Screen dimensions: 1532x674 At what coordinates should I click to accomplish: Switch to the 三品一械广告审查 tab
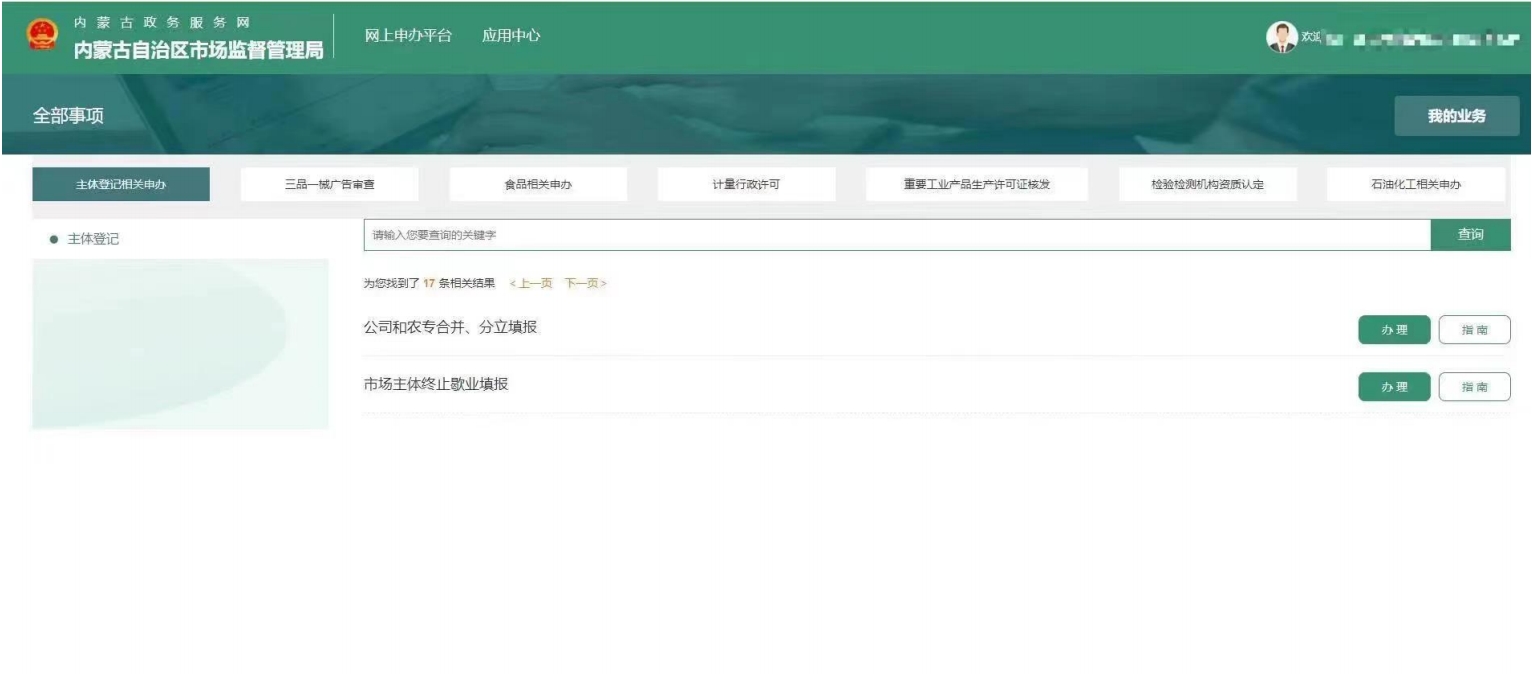(329, 184)
